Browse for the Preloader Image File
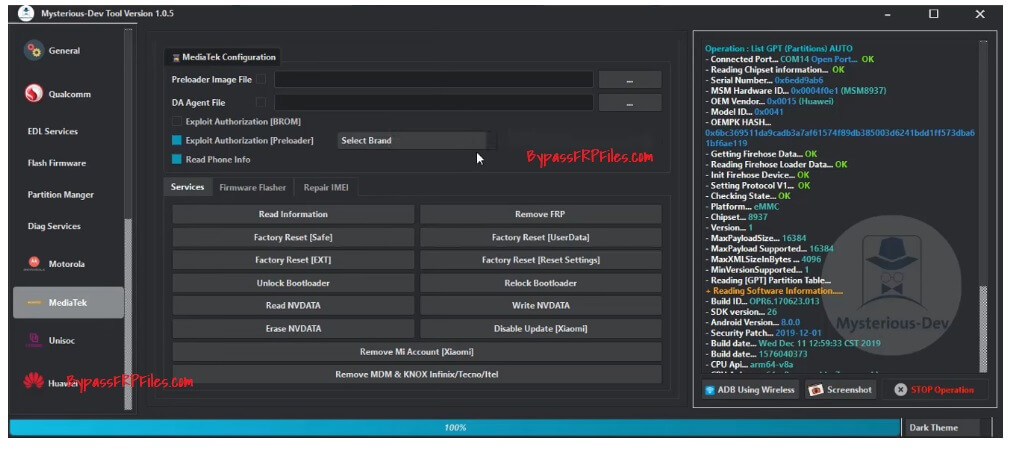The width and height of the screenshot is (1016, 449). (x=630, y=80)
